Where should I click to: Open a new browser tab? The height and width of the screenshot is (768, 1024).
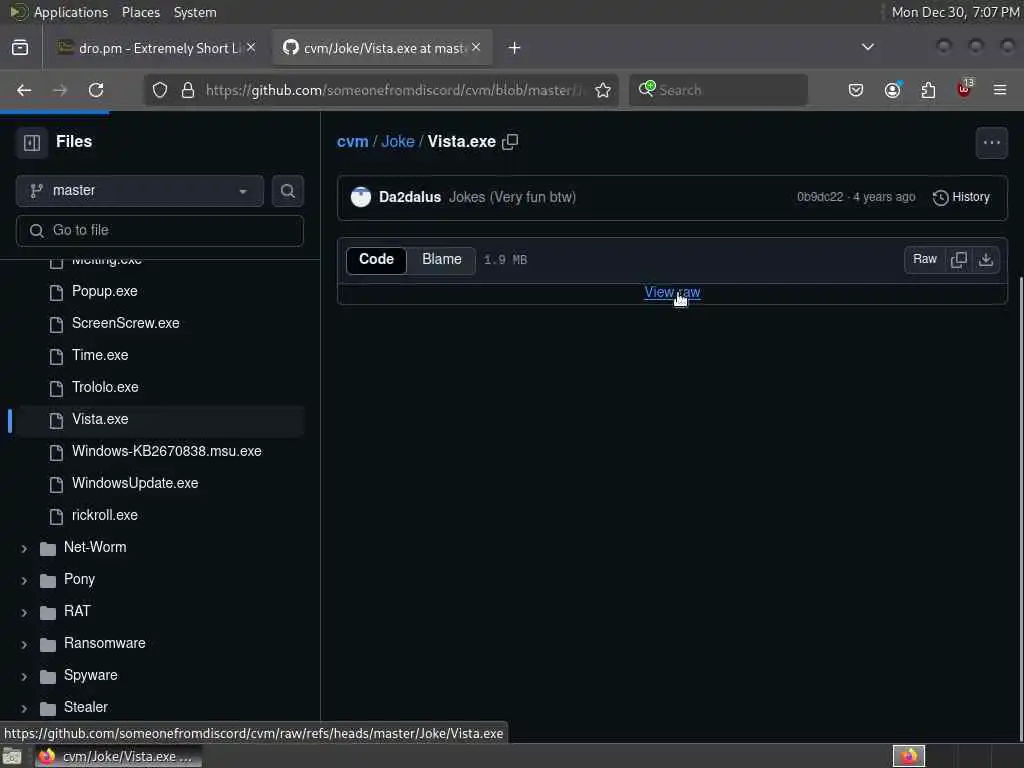click(515, 48)
